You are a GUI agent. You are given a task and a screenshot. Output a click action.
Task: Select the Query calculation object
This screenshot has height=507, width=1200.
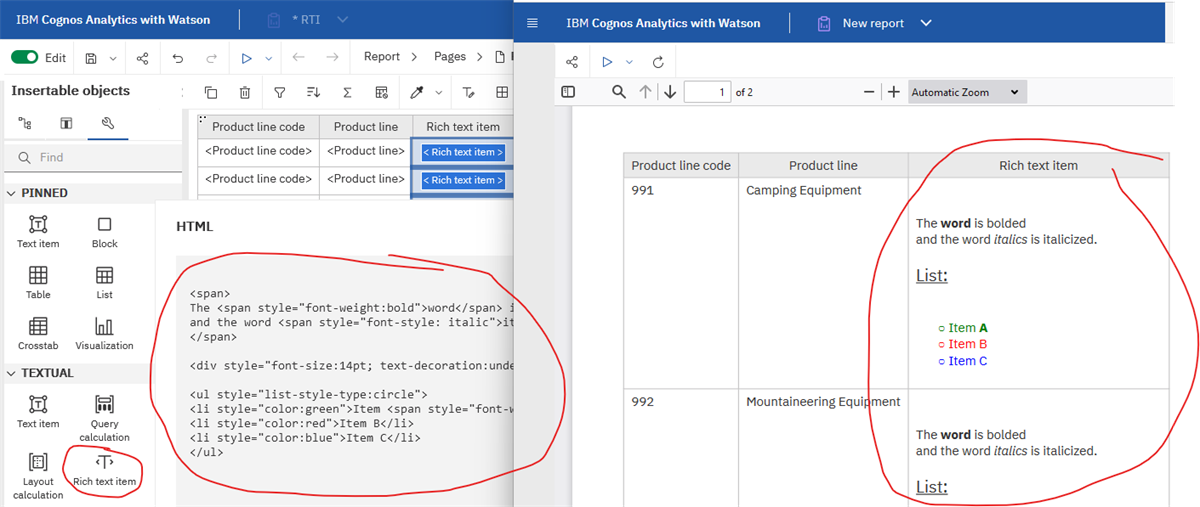click(x=104, y=417)
